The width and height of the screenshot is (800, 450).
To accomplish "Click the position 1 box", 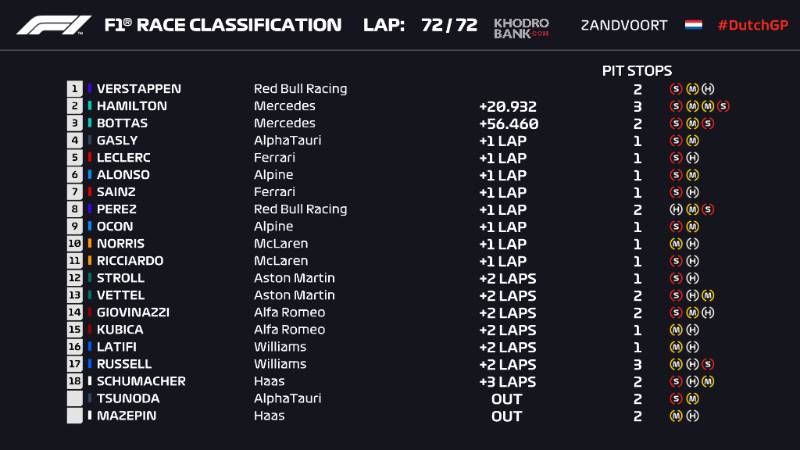I will pyautogui.click(x=74, y=89).
